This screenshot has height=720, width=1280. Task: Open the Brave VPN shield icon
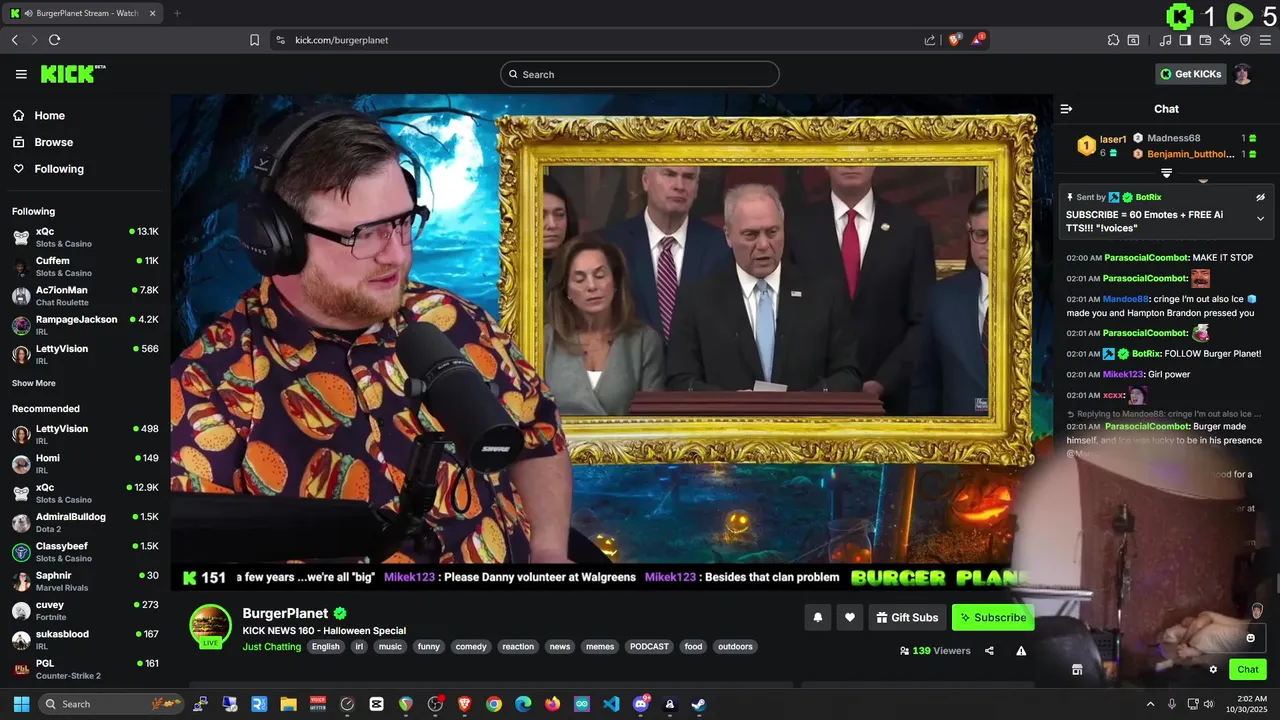pyautogui.click(x=1245, y=40)
